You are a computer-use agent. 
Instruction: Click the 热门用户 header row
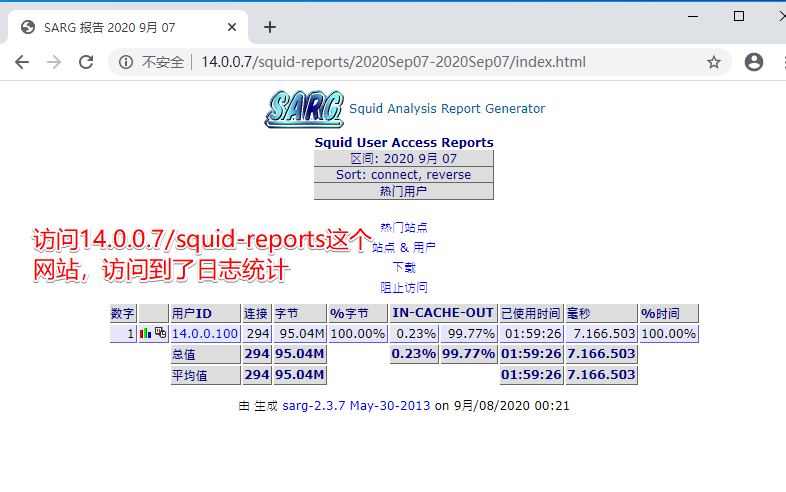coord(404,191)
